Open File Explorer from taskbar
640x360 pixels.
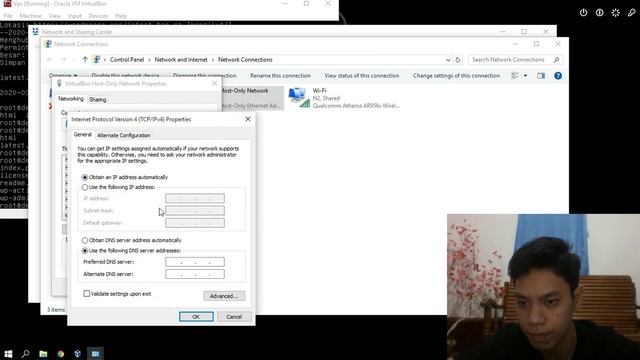click(x=43, y=353)
